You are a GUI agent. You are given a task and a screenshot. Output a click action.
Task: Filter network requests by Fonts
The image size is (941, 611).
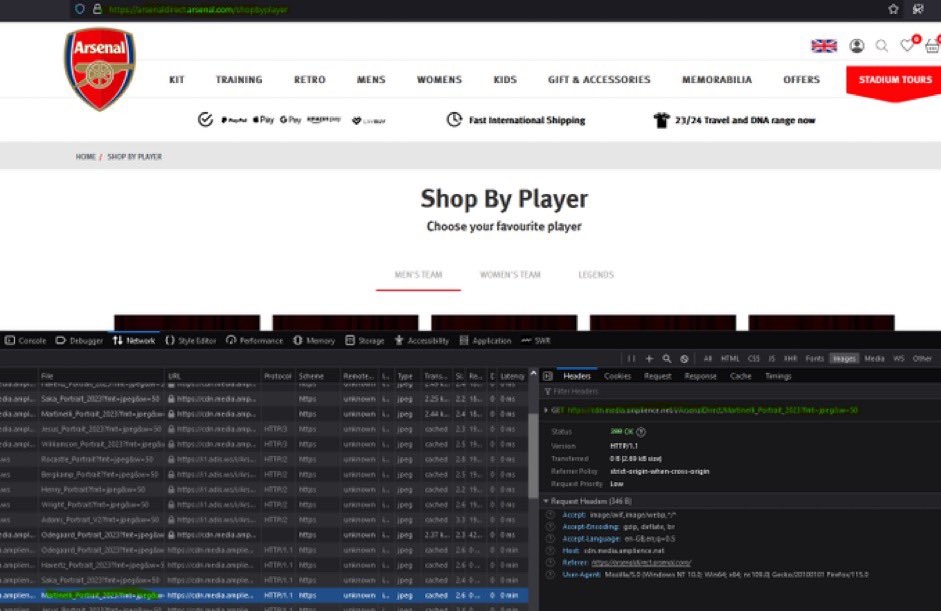[x=814, y=358]
